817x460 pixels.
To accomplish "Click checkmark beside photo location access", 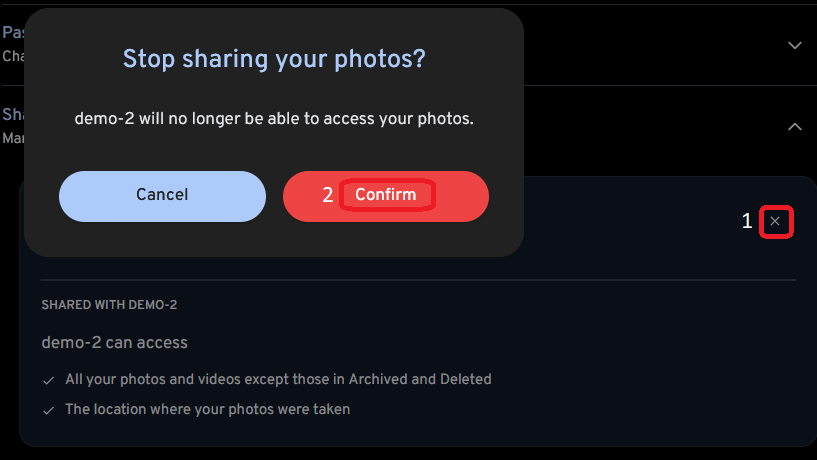I will tap(48, 410).
